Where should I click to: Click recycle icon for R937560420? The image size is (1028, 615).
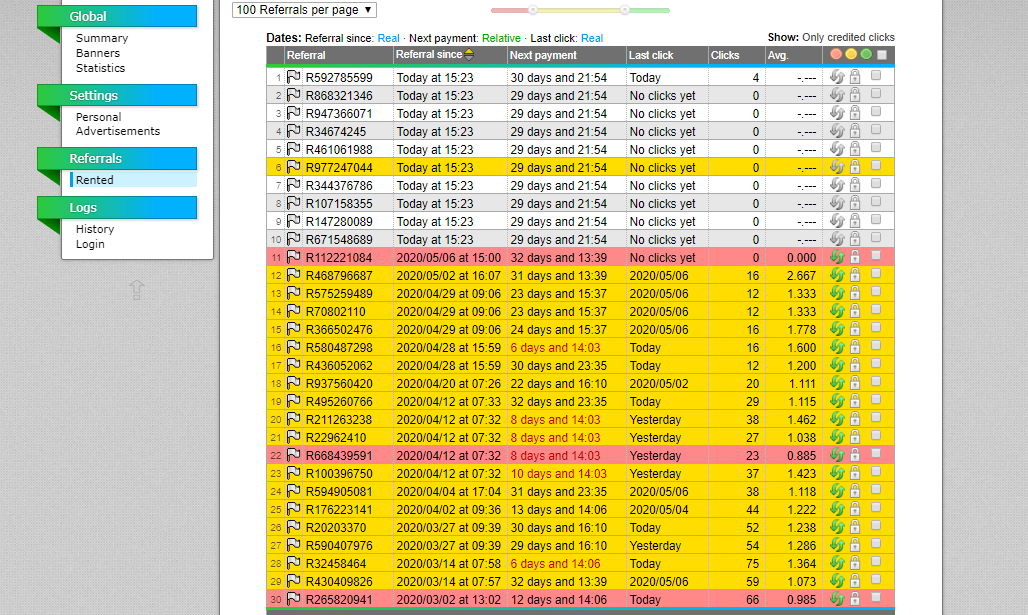[837, 383]
